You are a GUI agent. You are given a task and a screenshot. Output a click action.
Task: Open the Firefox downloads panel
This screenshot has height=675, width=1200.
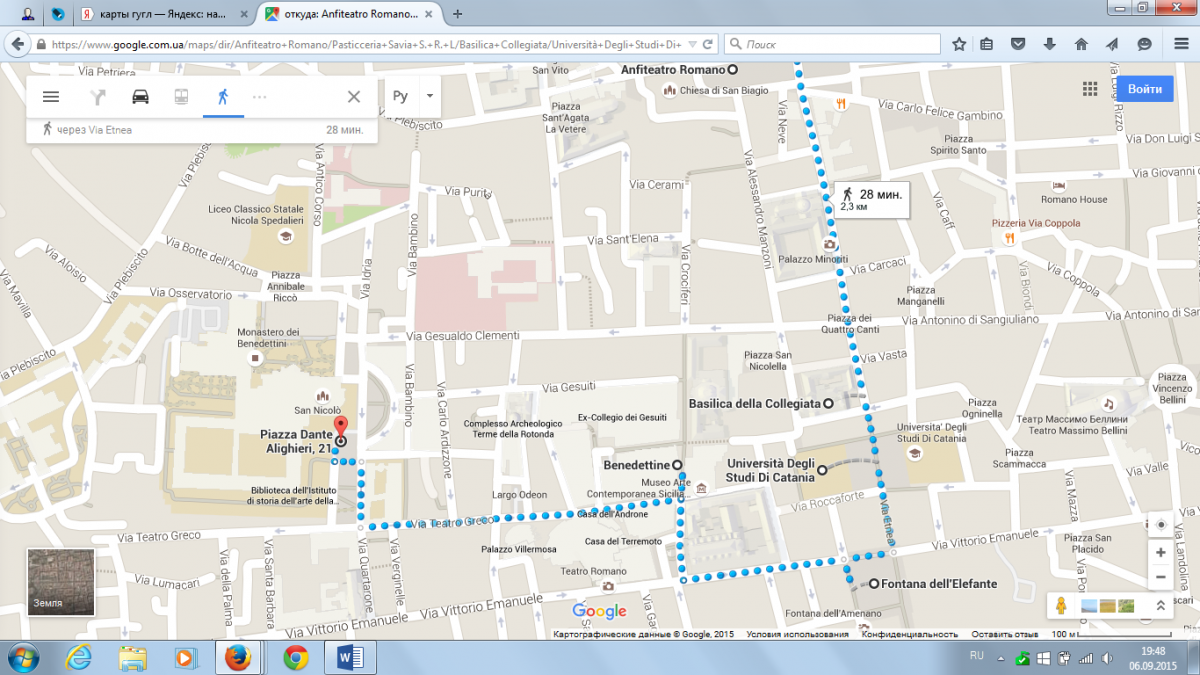click(1049, 45)
